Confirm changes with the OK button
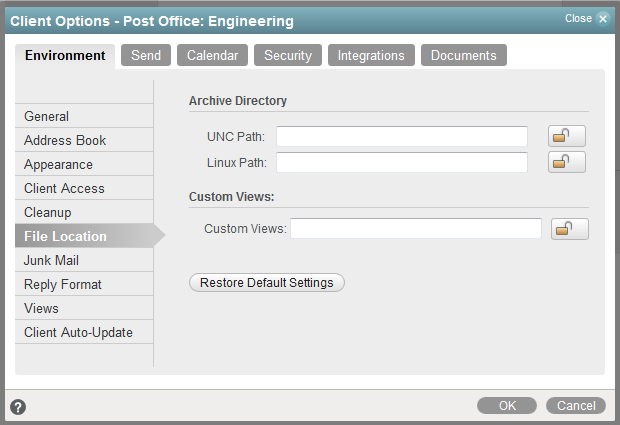Image resolution: width=620 pixels, height=425 pixels. [x=507, y=406]
